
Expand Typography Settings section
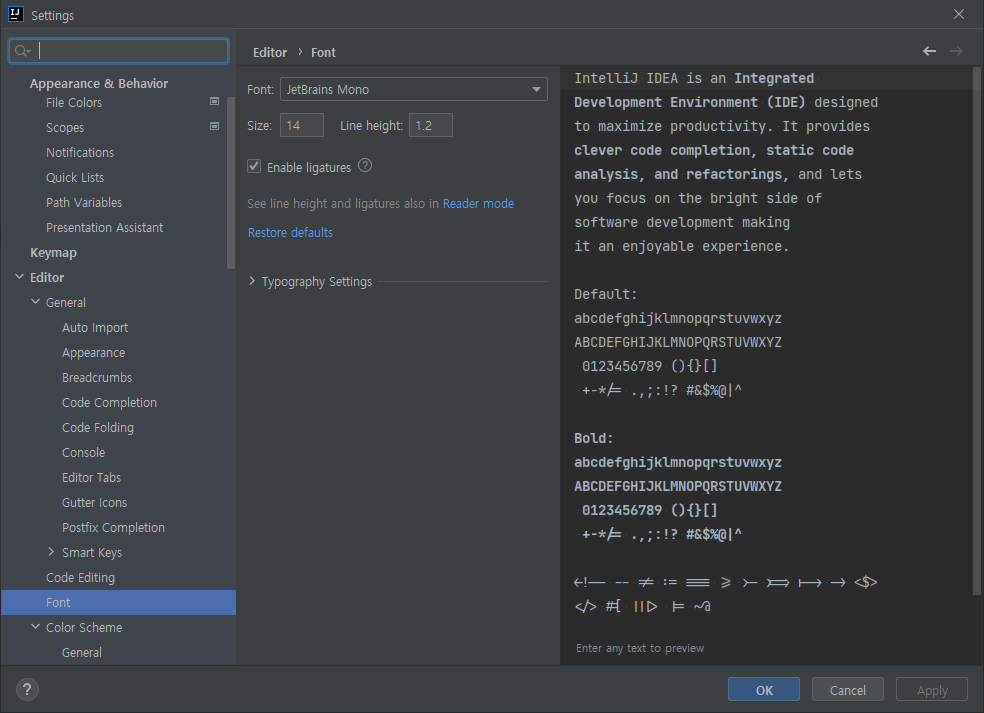(x=252, y=281)
